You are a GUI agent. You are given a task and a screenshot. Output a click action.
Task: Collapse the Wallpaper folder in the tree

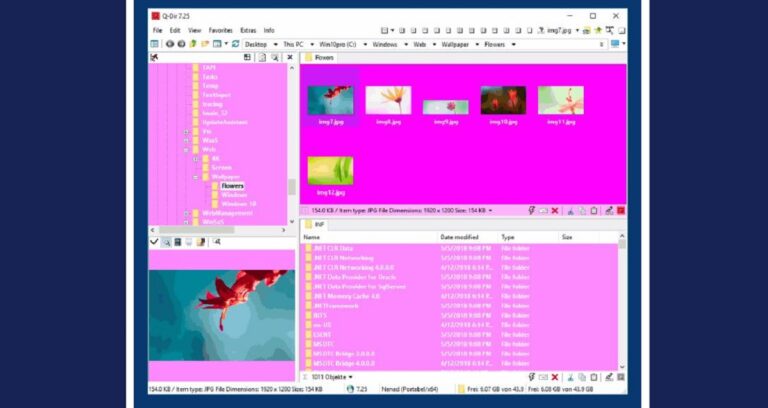(196, 177)
